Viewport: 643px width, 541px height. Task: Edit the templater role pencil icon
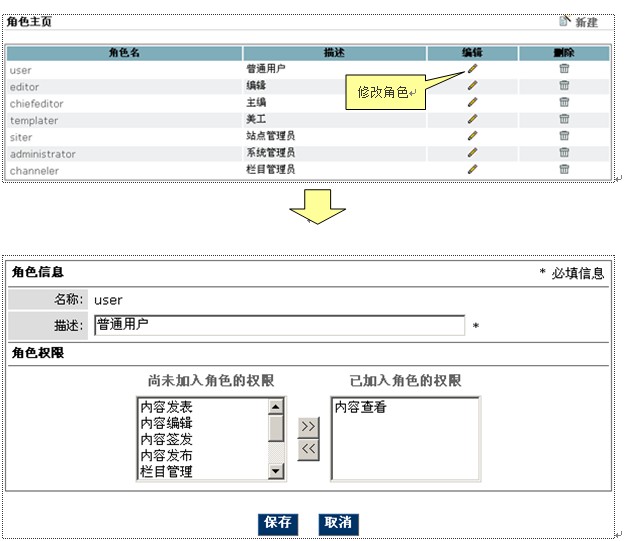(x=472, y=119)
